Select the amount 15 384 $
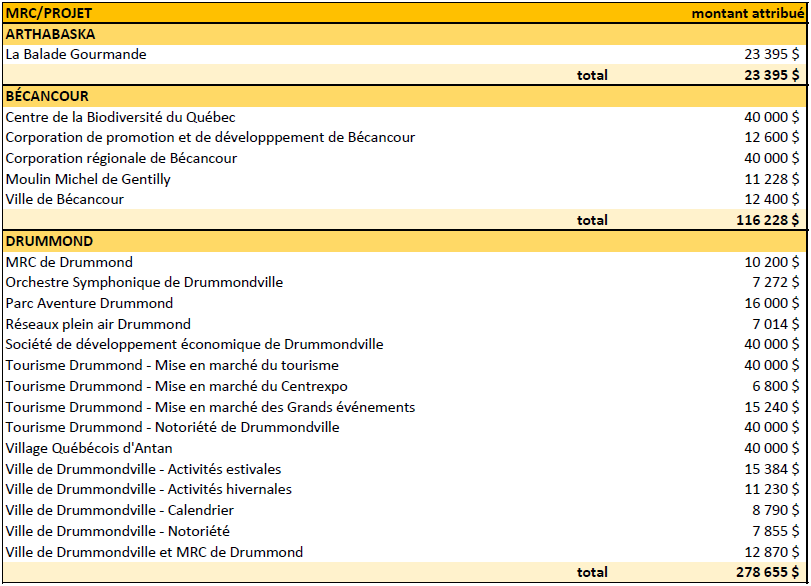This screenshot has width=811, height=586. 772,470
